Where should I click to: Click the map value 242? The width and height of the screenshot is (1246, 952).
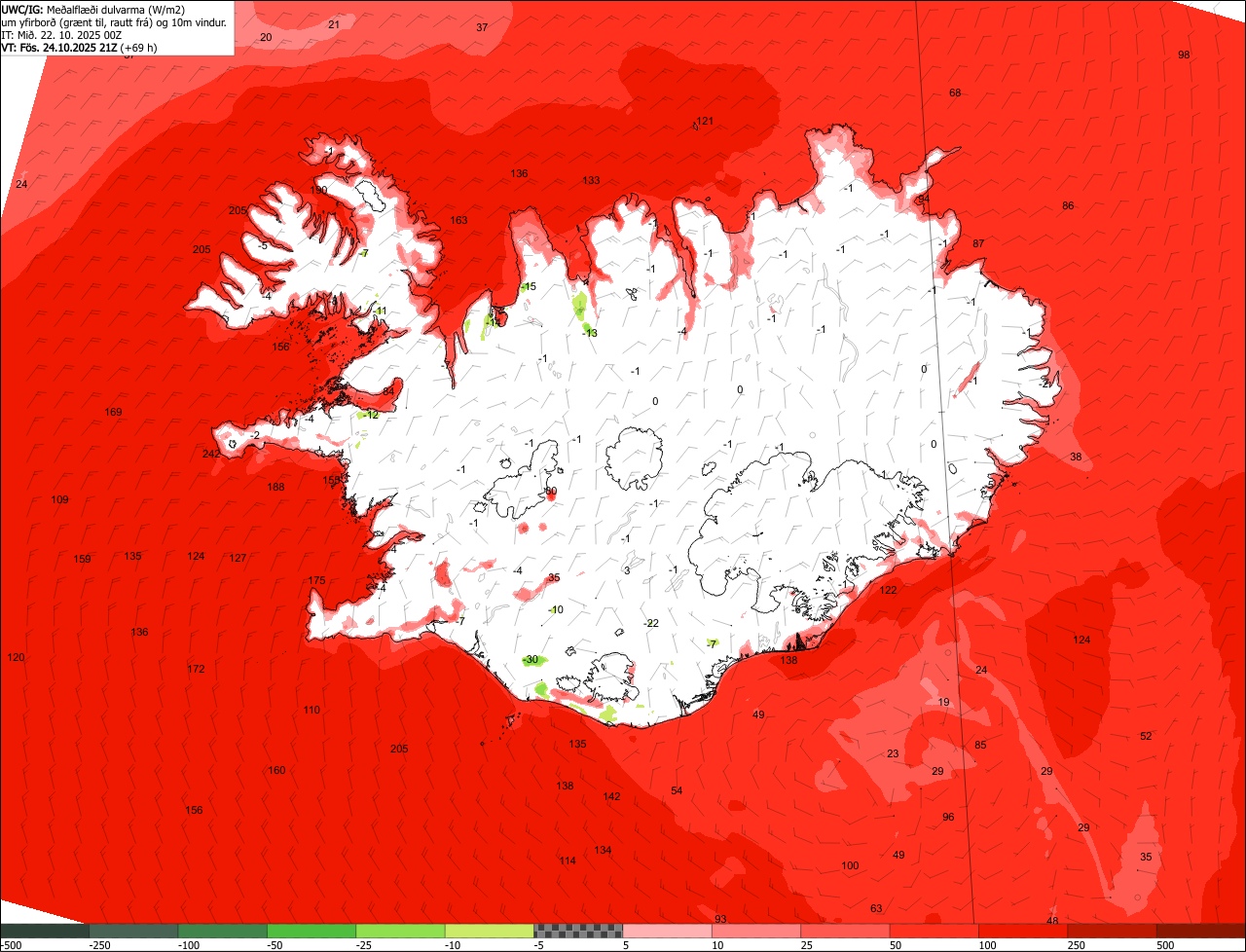tap(211, 454)
